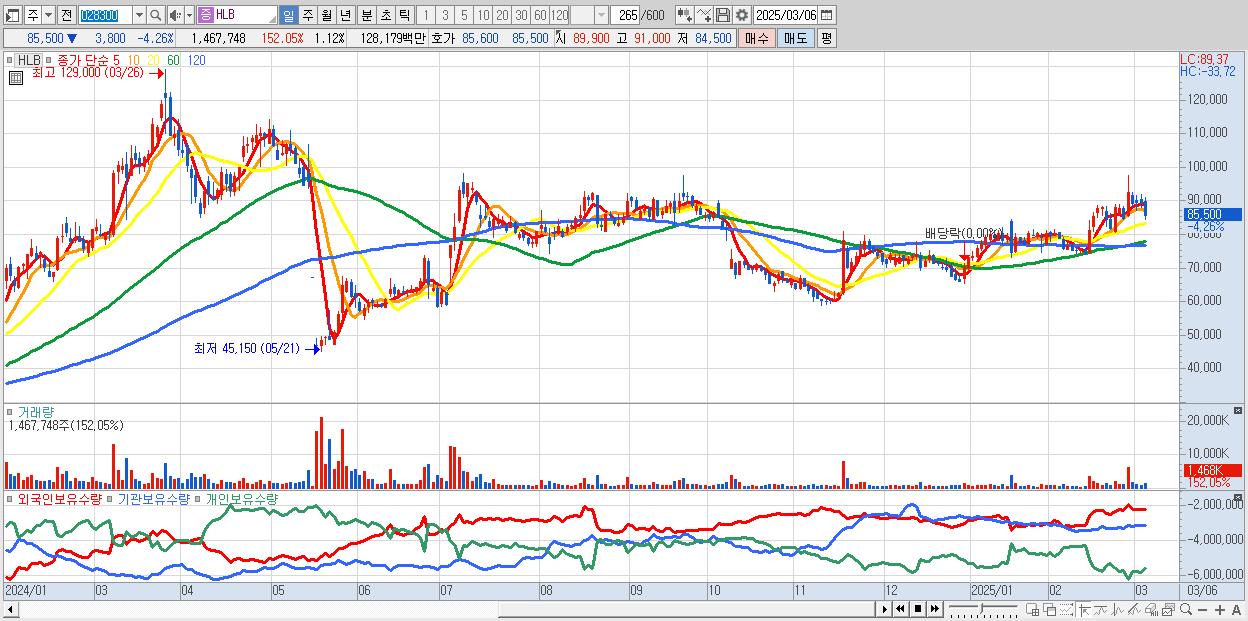
Task: Click the blue 120 moving average label
Action: click(197, 60)
